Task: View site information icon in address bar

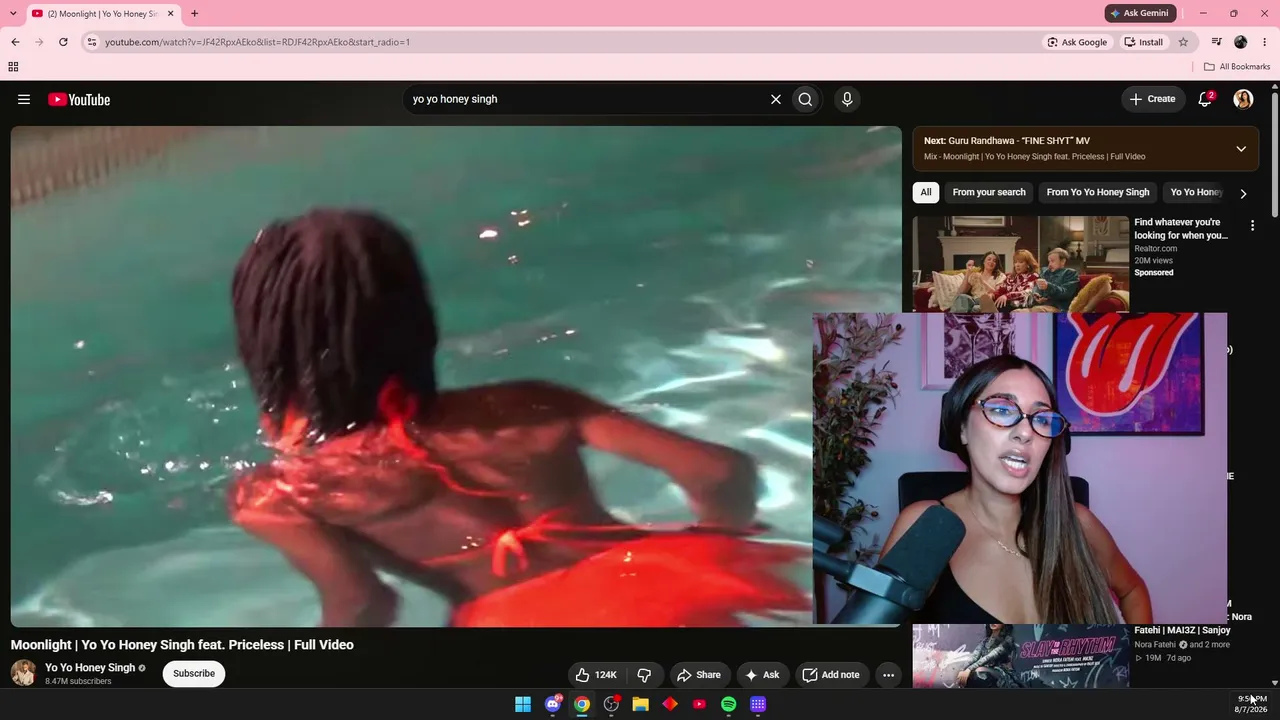Action: coord(92,42)
